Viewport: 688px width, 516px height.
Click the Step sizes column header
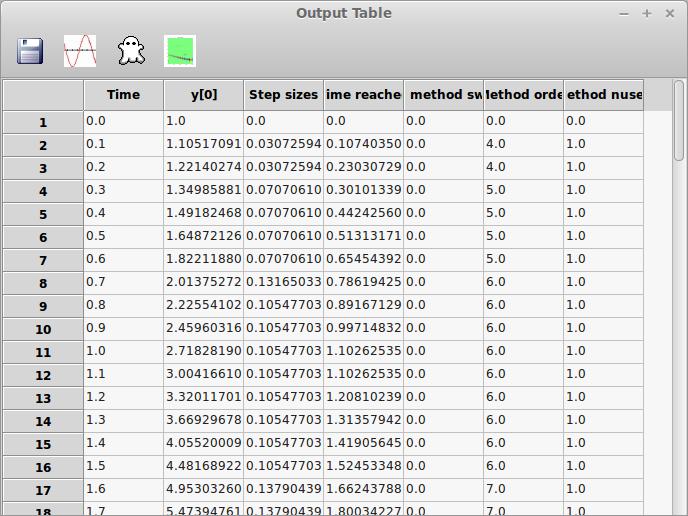click(x=283, y=95)
